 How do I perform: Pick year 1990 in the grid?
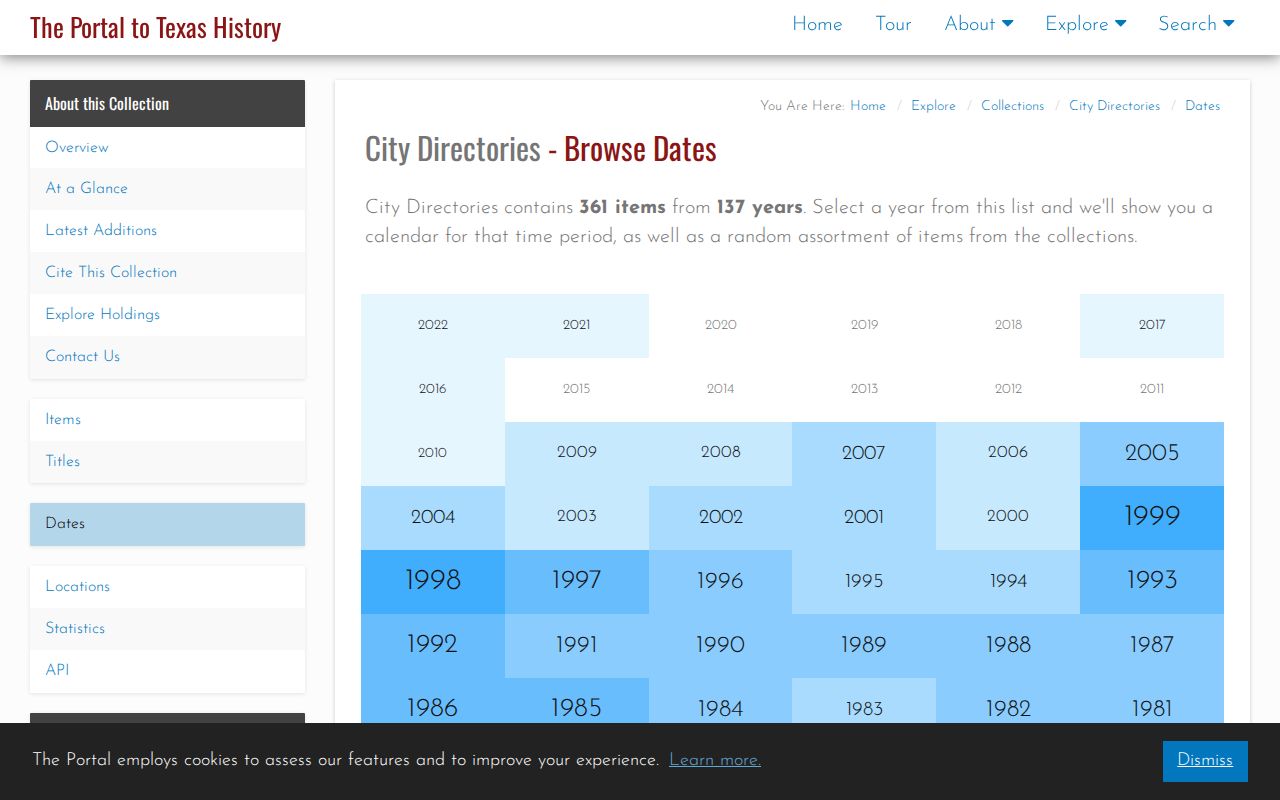(720, 645)
